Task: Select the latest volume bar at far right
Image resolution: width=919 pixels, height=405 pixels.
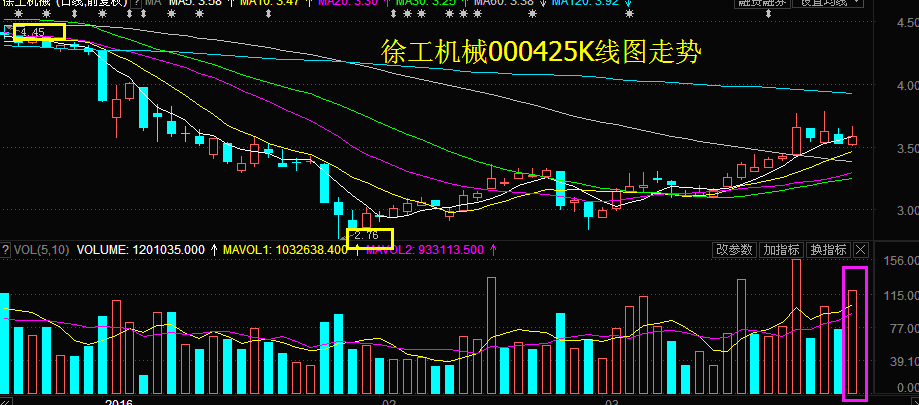Action: [x=853, y=342]
